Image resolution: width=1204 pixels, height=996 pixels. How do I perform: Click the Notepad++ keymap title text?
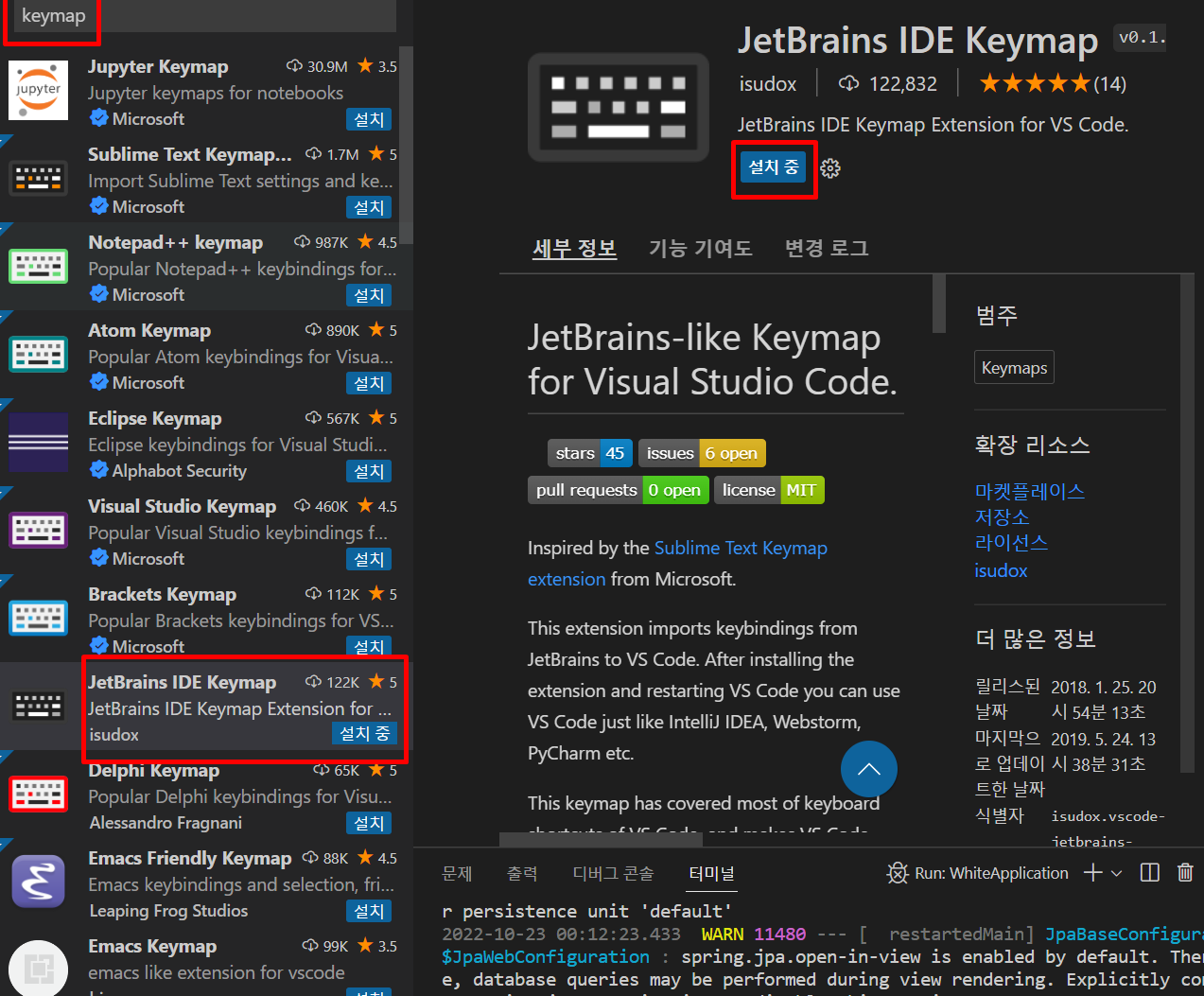tap(175, 242)
